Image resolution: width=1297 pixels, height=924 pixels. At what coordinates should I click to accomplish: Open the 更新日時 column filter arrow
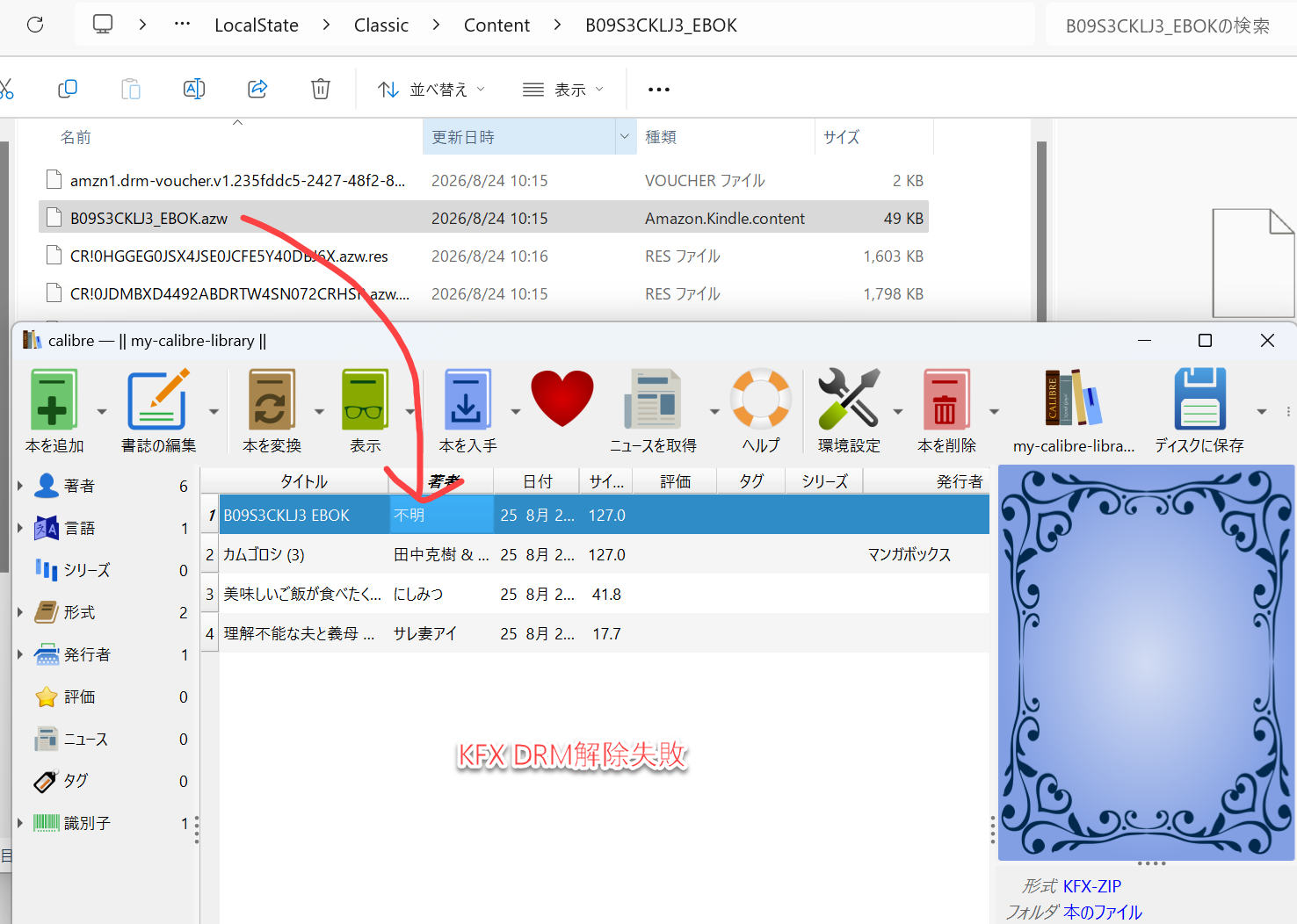[x=625, y=137]
